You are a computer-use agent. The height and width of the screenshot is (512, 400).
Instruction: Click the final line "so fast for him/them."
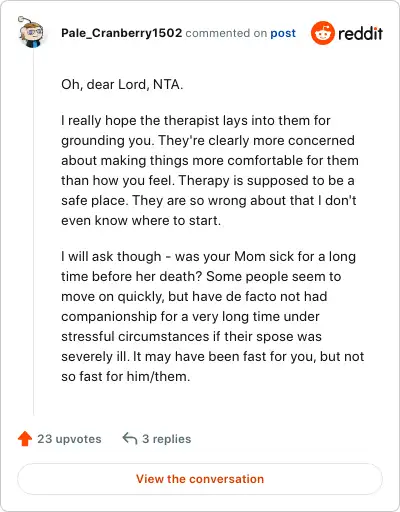(x=126, y=376)
